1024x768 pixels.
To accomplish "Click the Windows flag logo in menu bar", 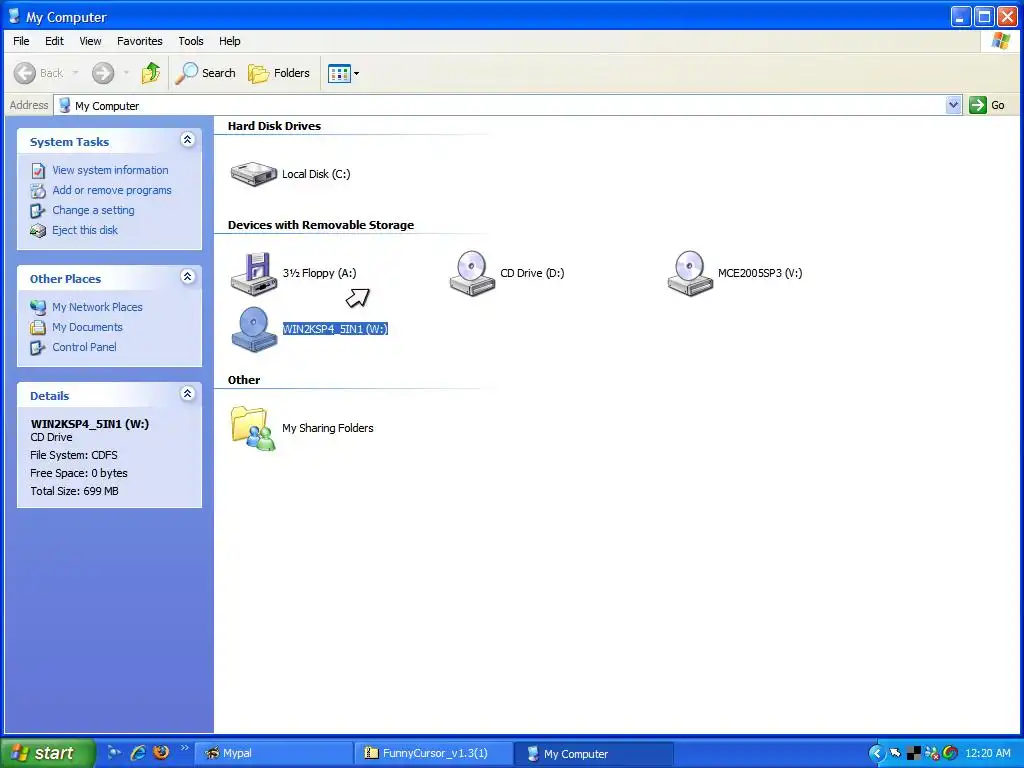I will click(1000, 41).
